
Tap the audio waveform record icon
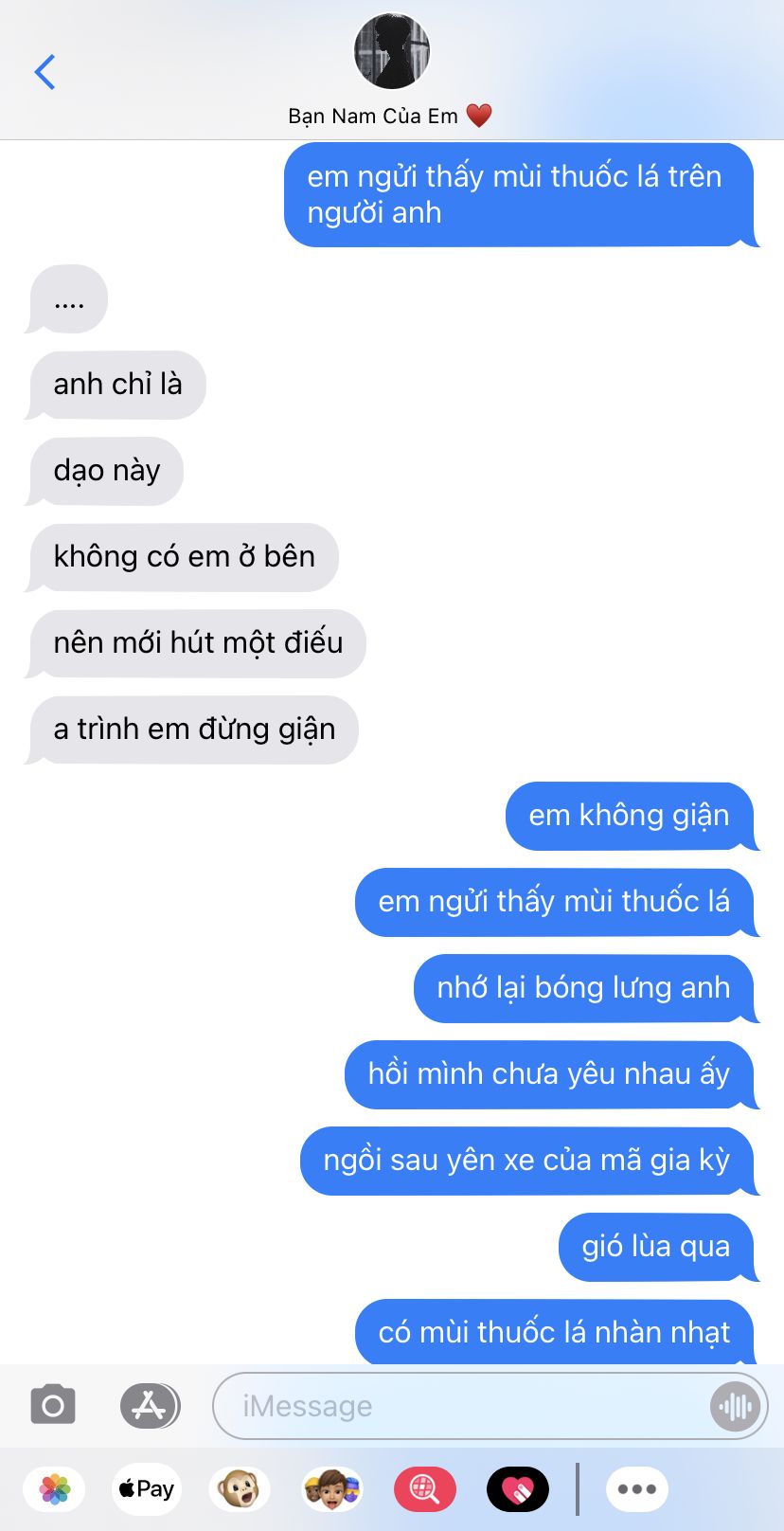(x=736, y=1407)
